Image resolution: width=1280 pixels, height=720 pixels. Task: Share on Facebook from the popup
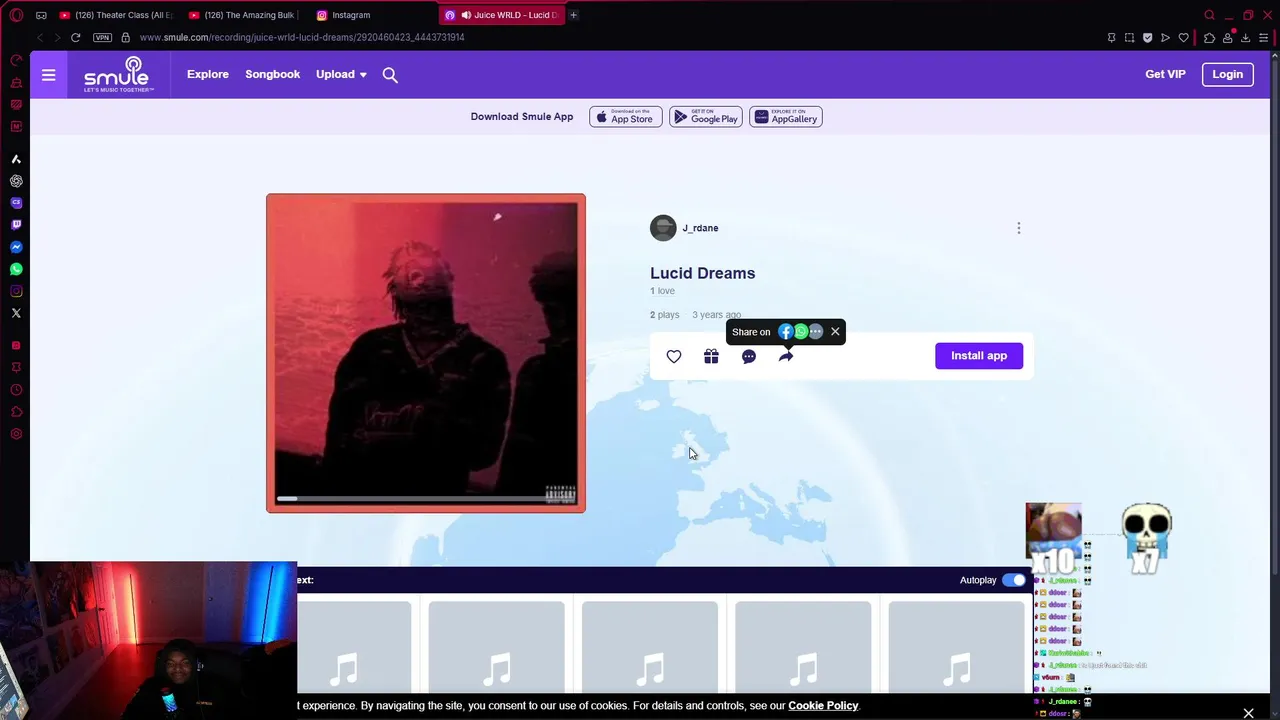tap(785, 332)
